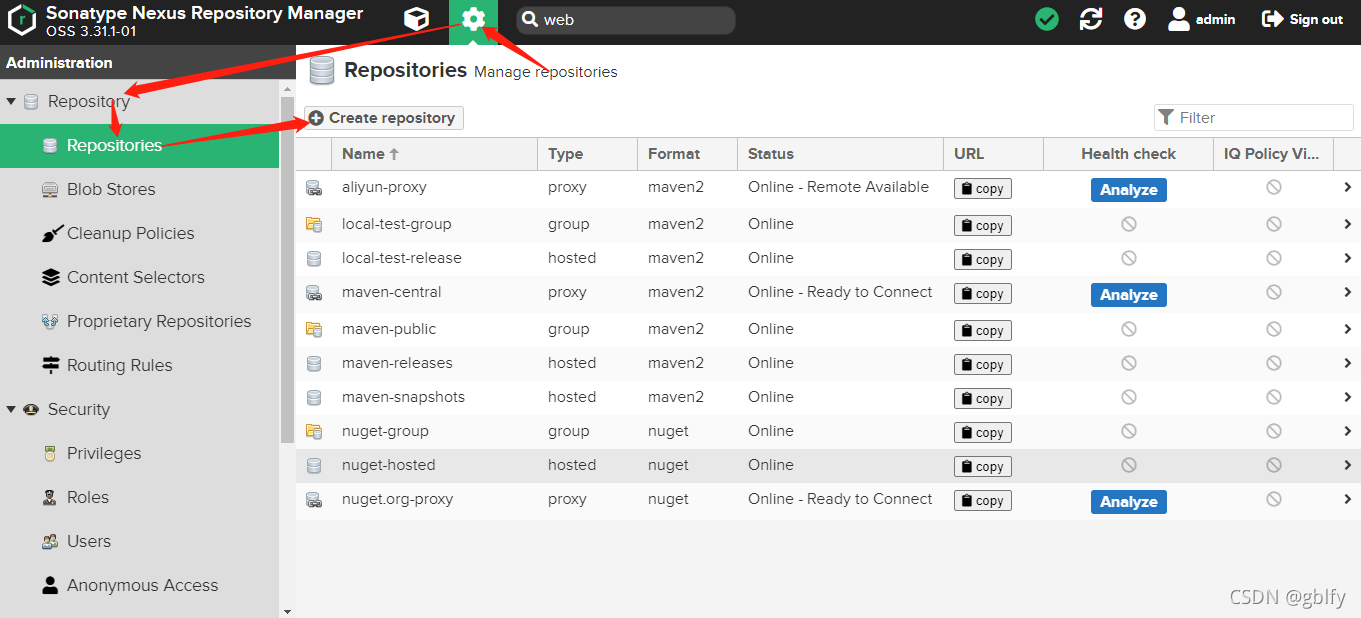
Task: Click the IQ Policy Violations column header
Action: click(1273, 154)
